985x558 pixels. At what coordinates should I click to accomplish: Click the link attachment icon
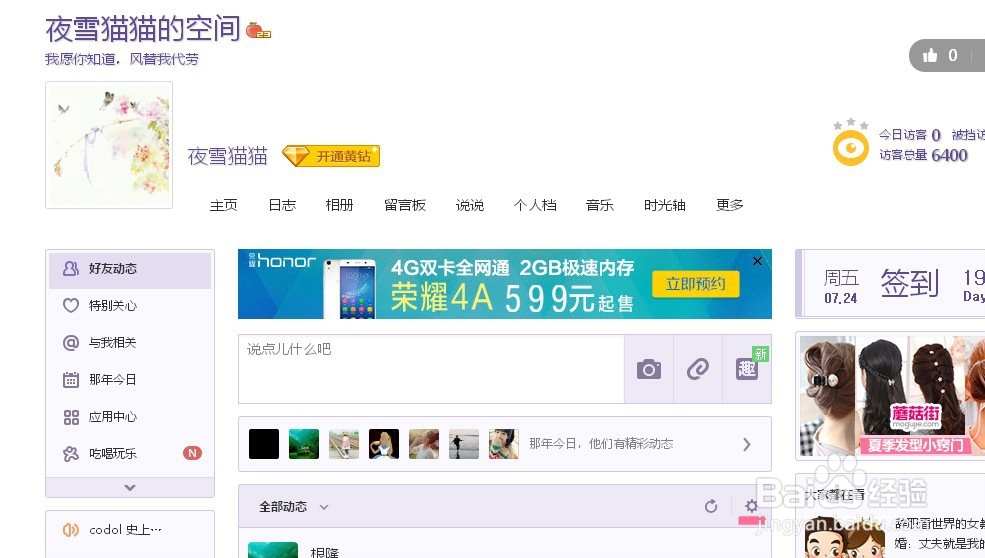(698, 369)
